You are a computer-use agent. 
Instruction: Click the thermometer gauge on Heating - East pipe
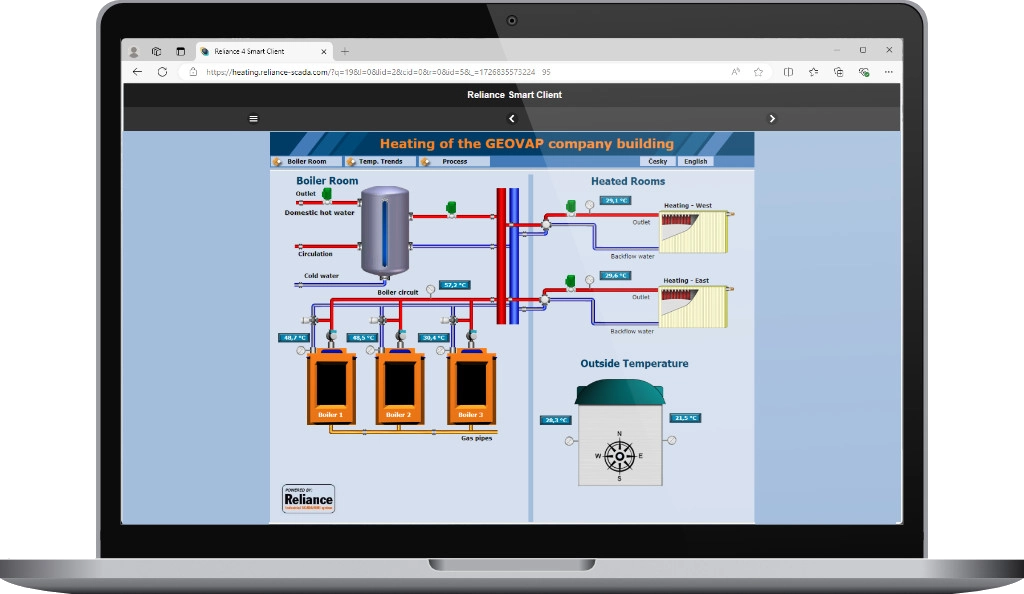(589, 280)
